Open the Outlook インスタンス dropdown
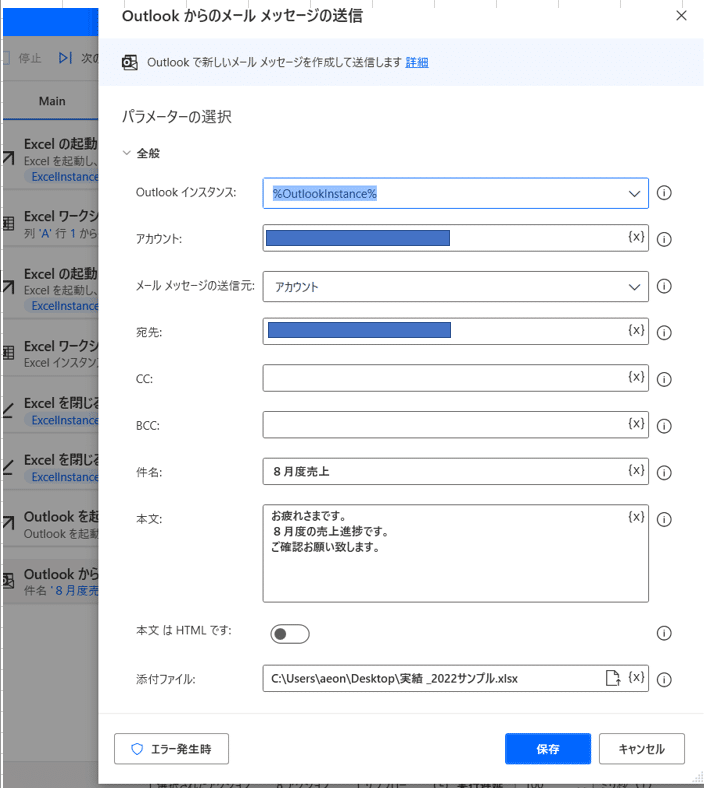704x788 pixels. [634, 193]
